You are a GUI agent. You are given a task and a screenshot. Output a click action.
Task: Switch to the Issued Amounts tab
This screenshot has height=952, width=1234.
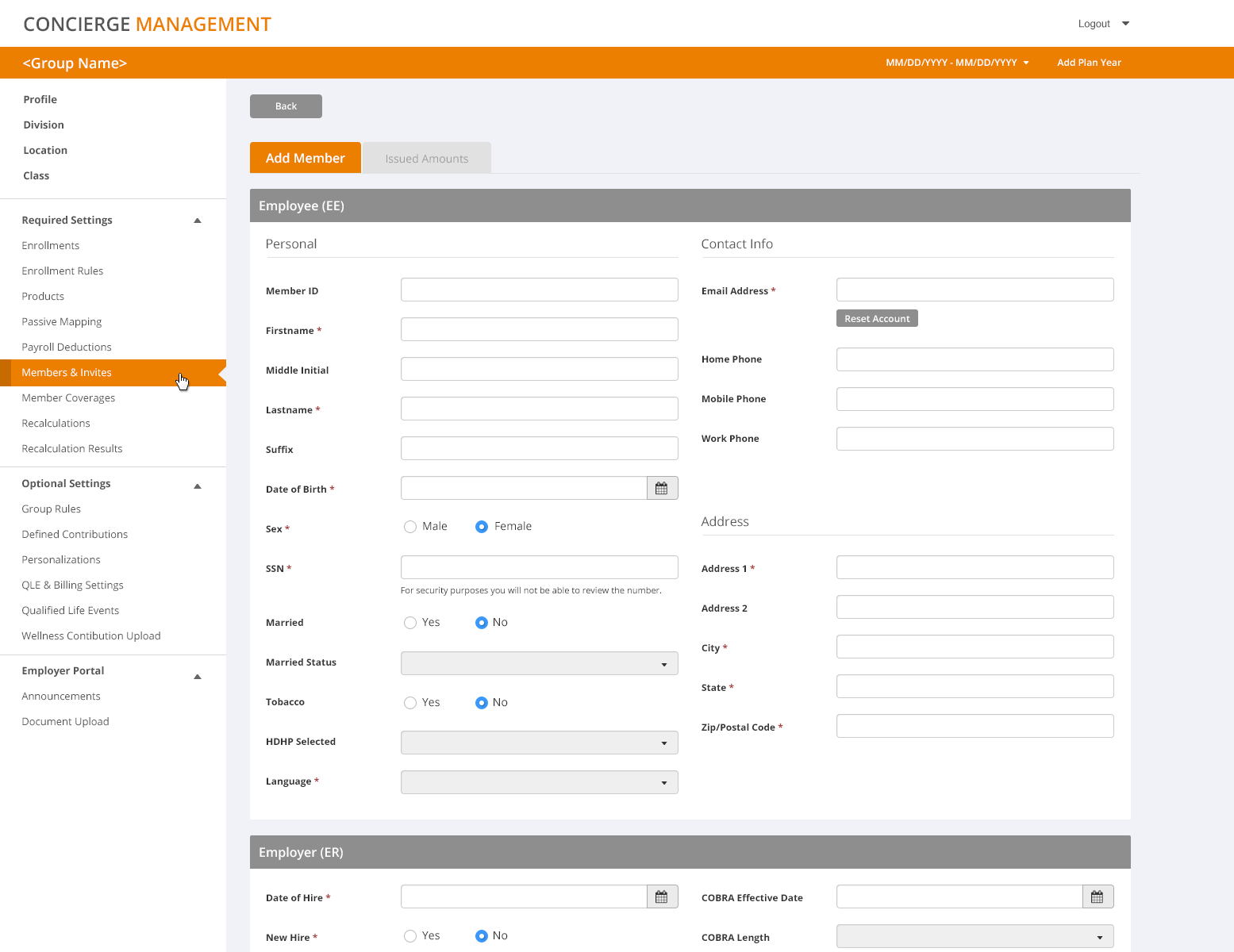(x=427, y=158)
